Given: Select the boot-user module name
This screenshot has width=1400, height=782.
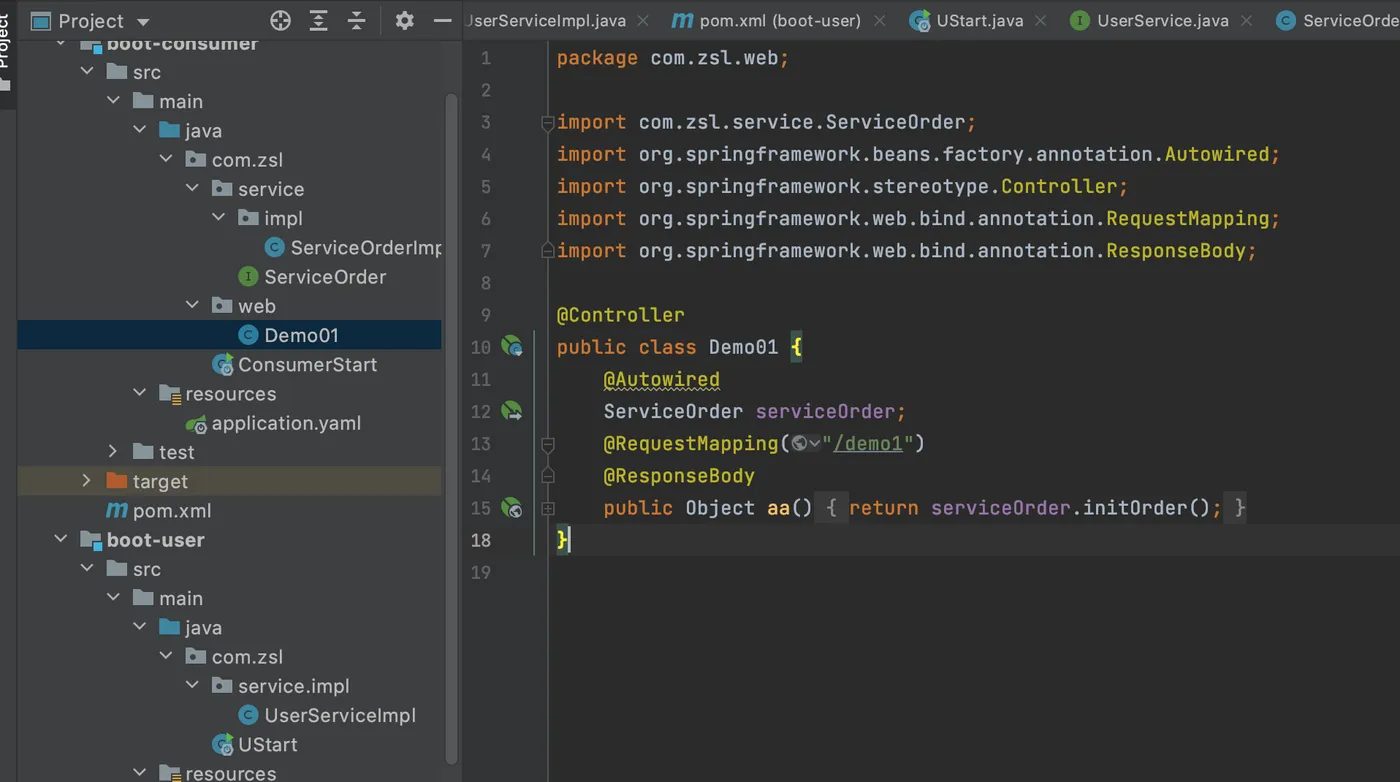Looking at the screenshot, I should tap(156, 540).
